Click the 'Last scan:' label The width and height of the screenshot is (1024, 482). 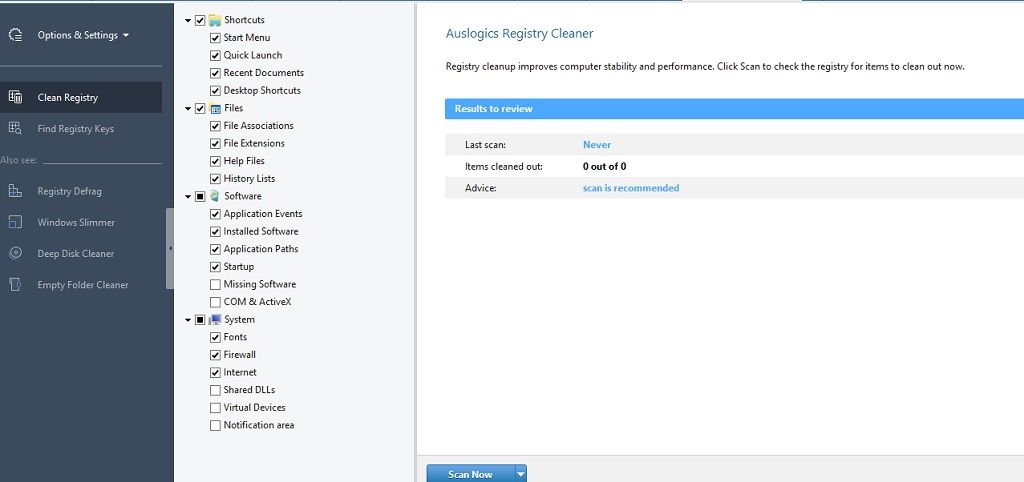(485, 145)
